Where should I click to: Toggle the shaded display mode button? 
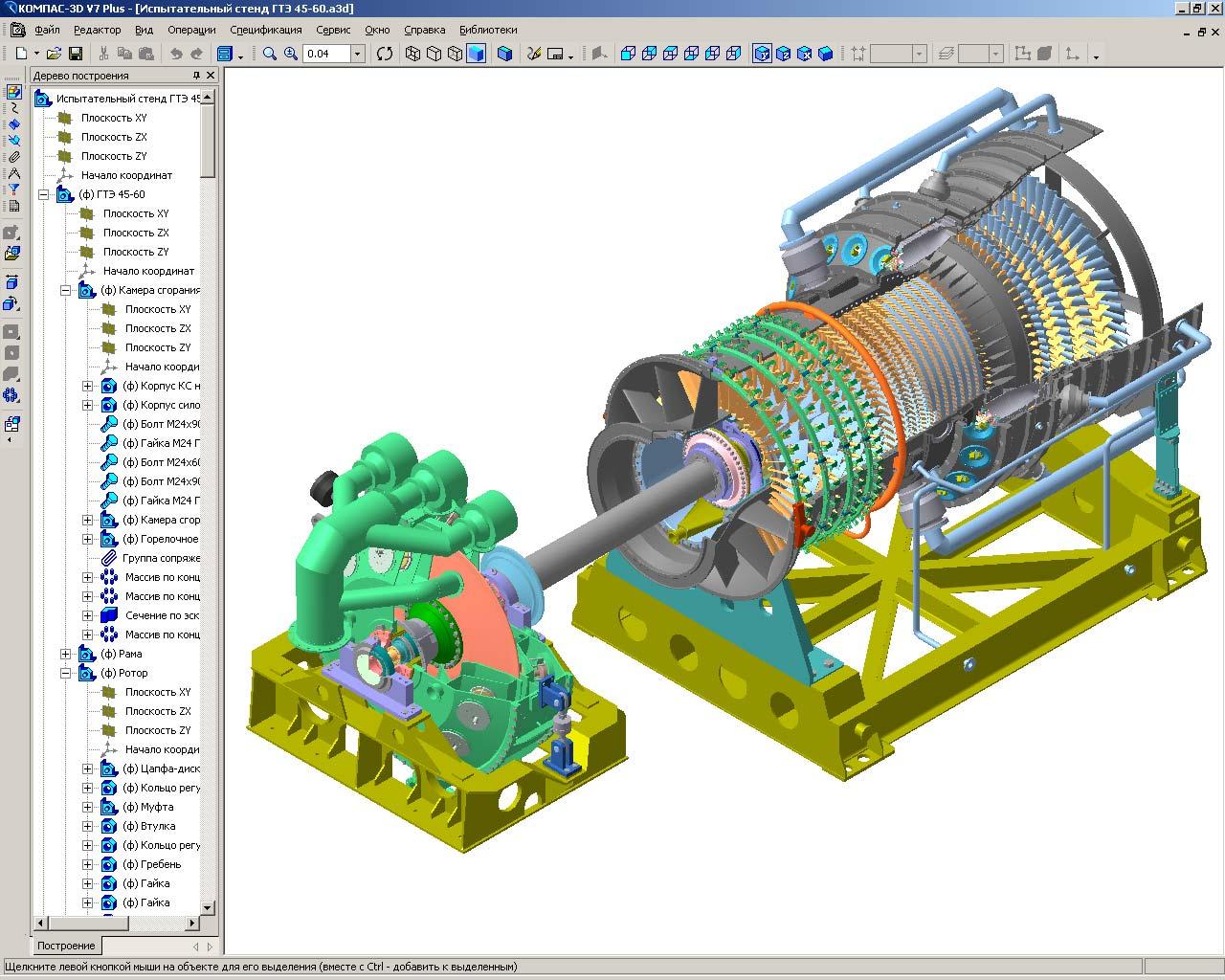477,54
